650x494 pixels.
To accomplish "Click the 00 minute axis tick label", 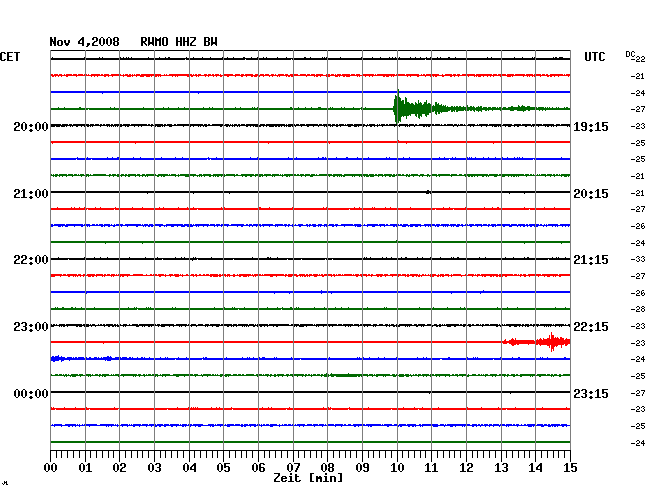I will (x=51, y=468).
